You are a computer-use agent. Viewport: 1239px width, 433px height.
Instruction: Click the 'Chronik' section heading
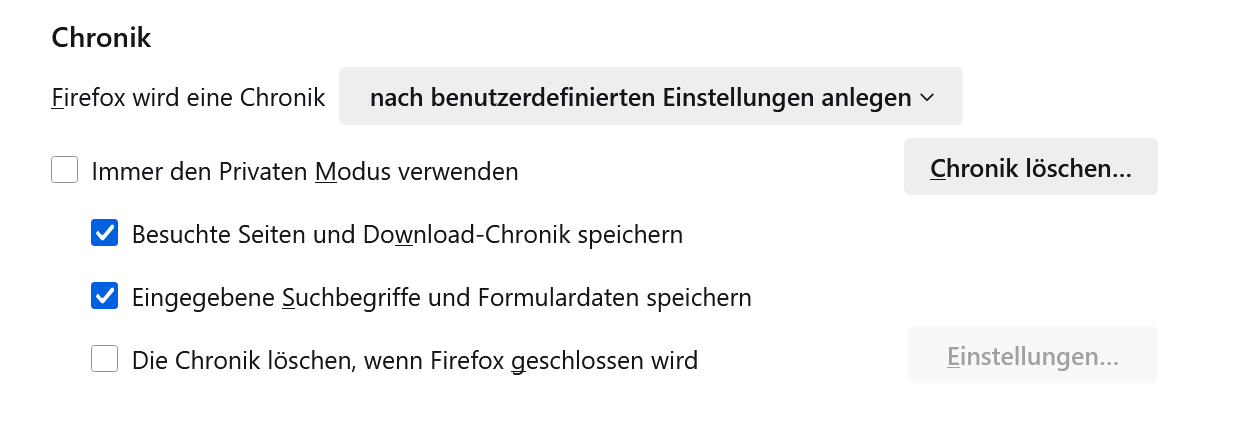click(101, 39)
